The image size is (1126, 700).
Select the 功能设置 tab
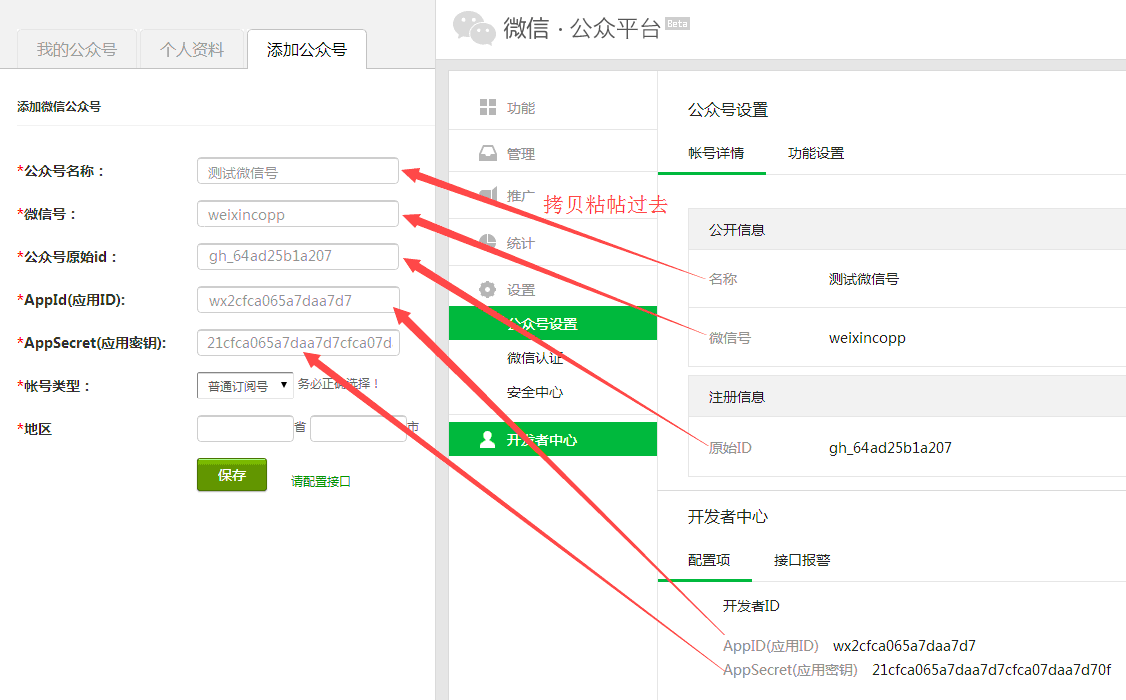tap(816, 153)
